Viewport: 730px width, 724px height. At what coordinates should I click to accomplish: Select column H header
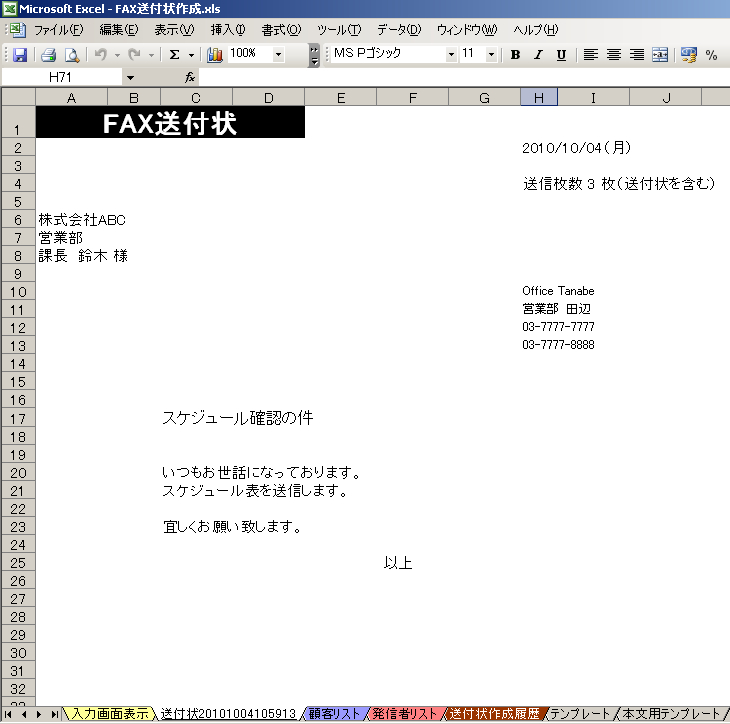click(539, 98)
